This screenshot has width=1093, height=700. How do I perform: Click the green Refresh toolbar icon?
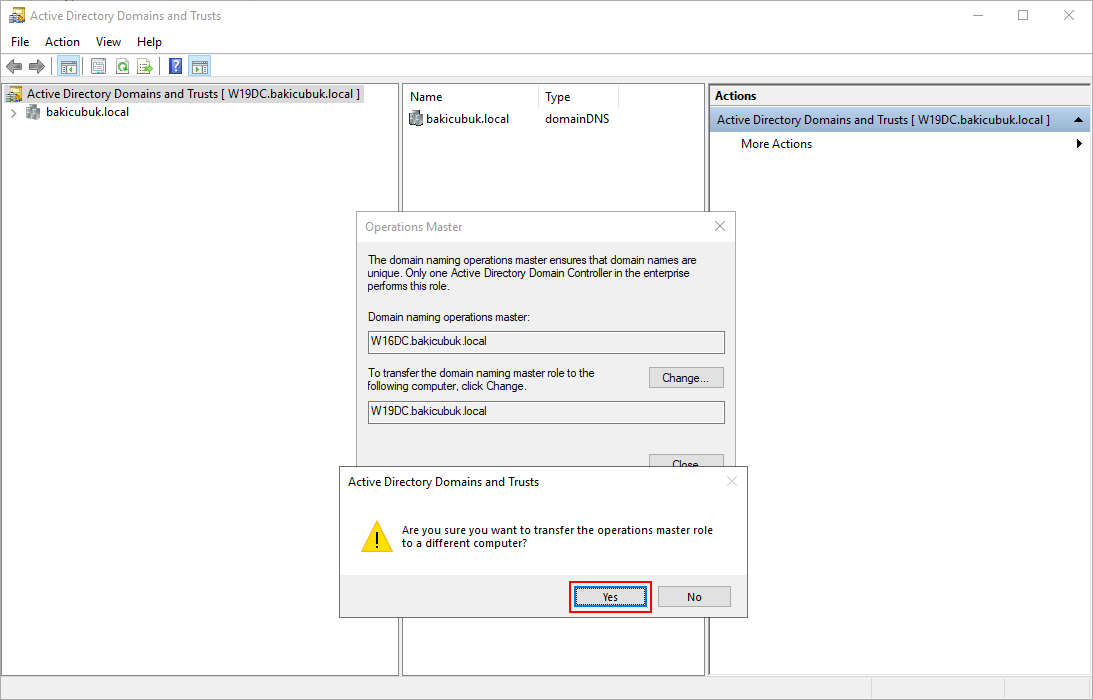[x=123, y=66]
